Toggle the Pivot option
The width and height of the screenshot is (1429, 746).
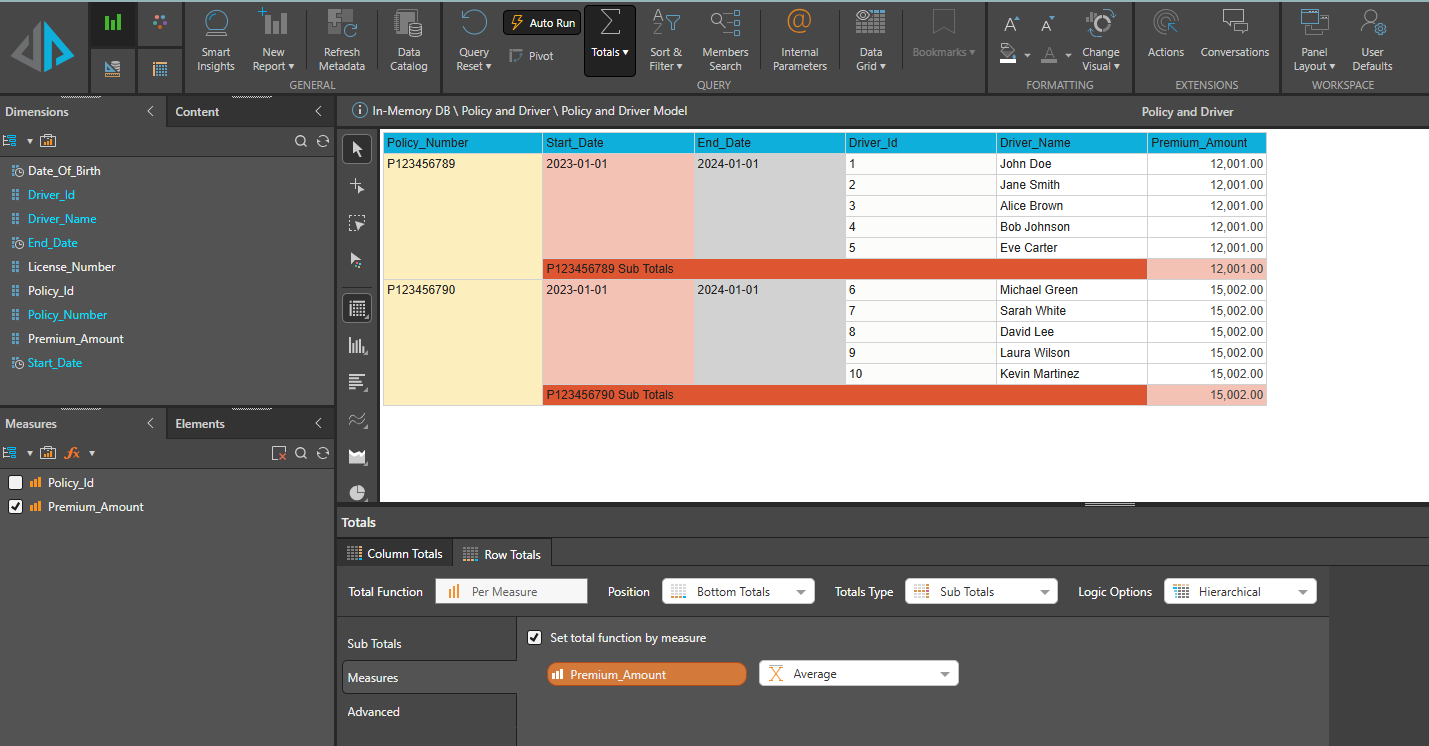[531, 56]
